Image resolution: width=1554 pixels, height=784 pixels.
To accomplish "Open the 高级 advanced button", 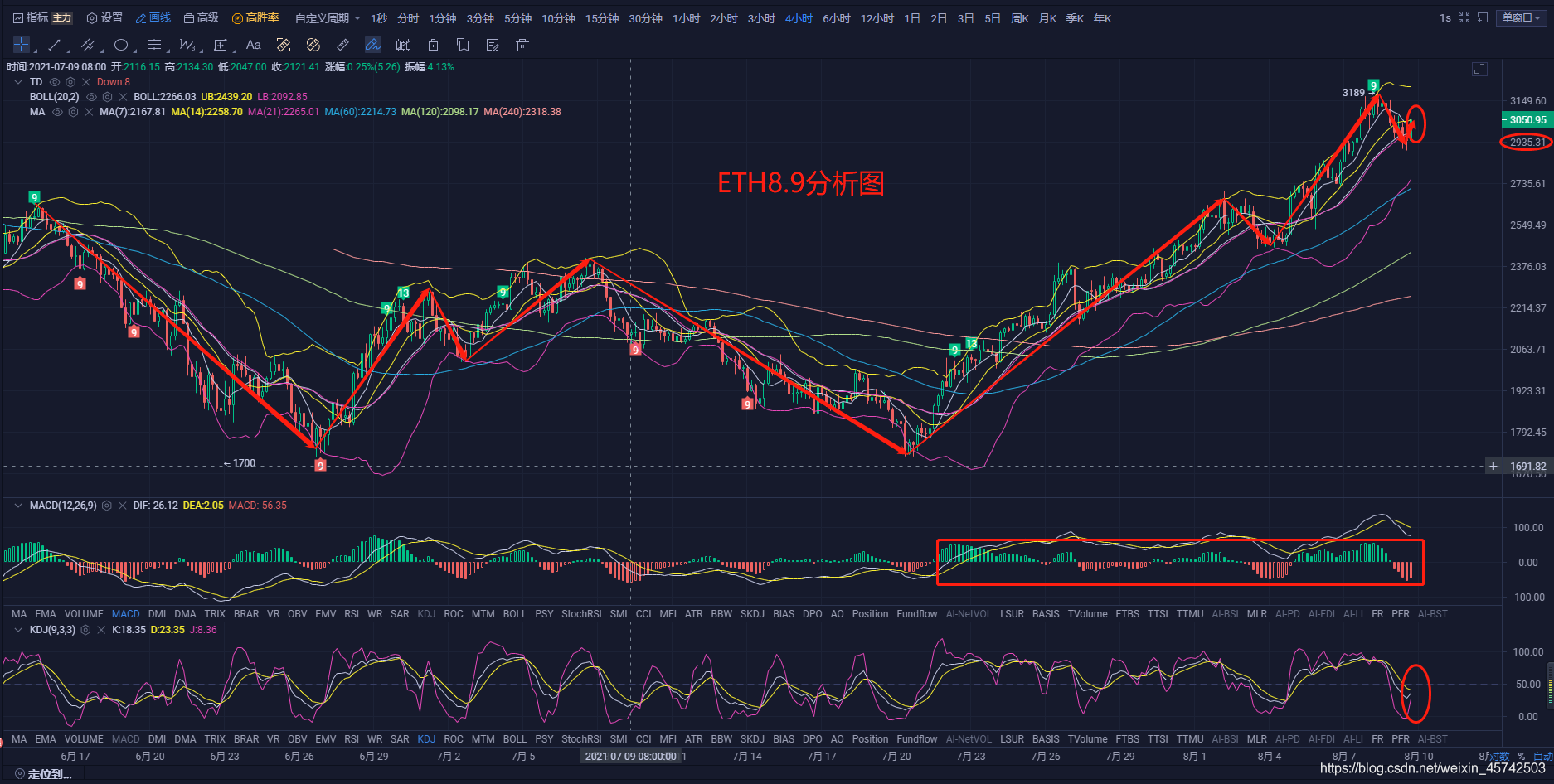I will (202, 18).
